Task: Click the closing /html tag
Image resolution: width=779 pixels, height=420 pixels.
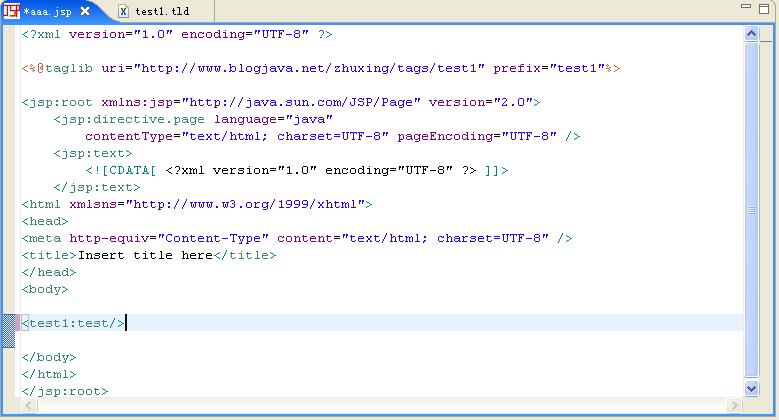Action: point(49,374)
